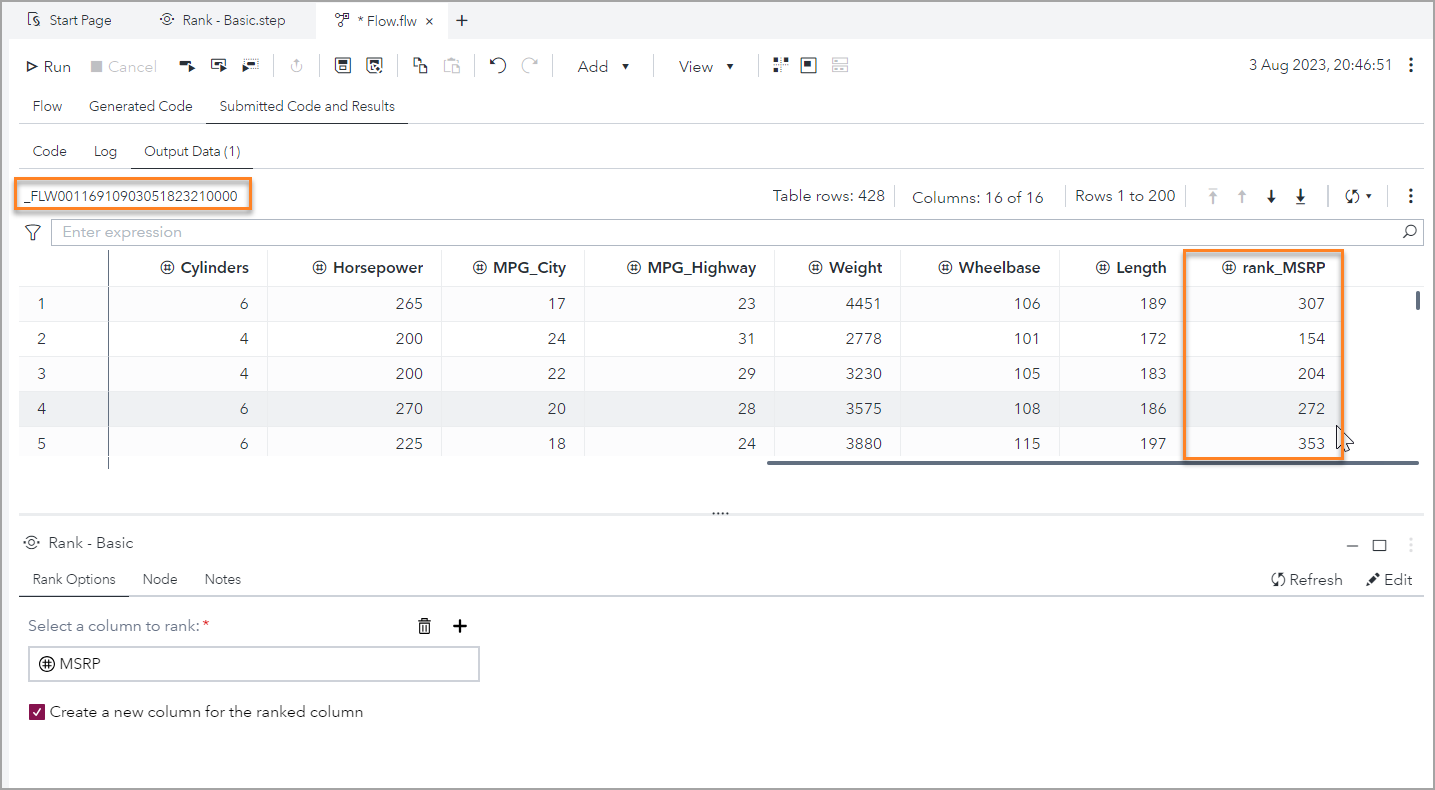Switch to the Generated Code tab
Image resolution: width=1435 pixels, height=790 pixels.
[140, 106]
